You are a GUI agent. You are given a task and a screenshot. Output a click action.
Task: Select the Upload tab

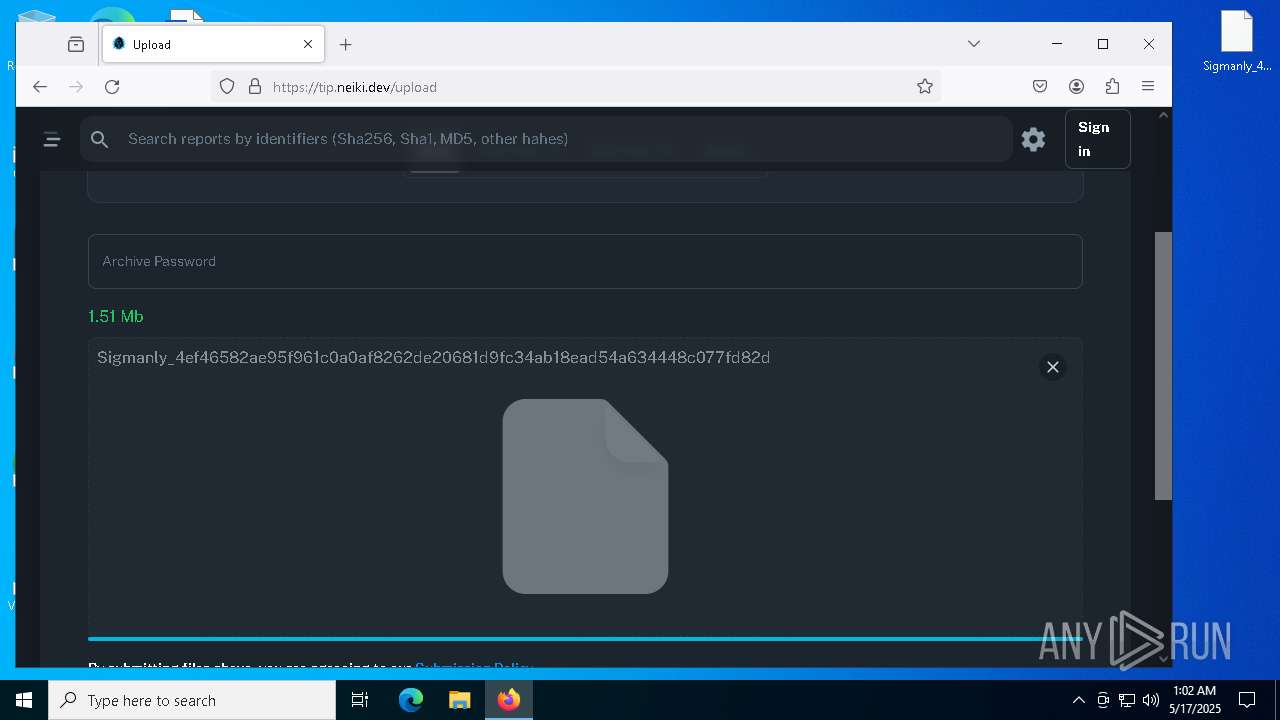213,44
